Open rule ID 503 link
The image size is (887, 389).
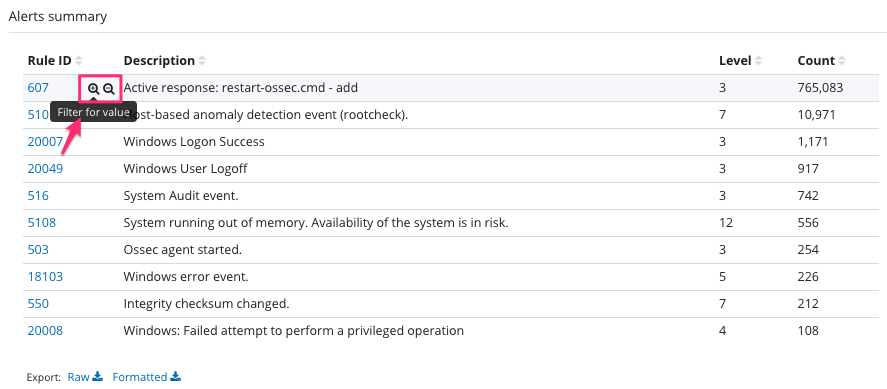38,249
